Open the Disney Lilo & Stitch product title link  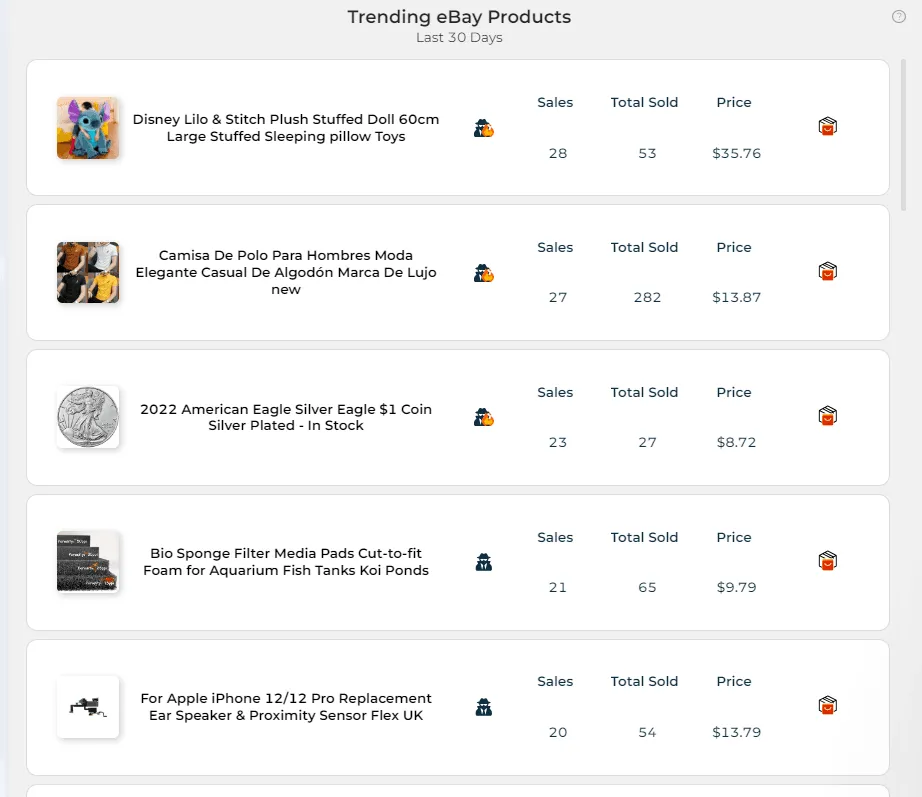click(287, 127)
